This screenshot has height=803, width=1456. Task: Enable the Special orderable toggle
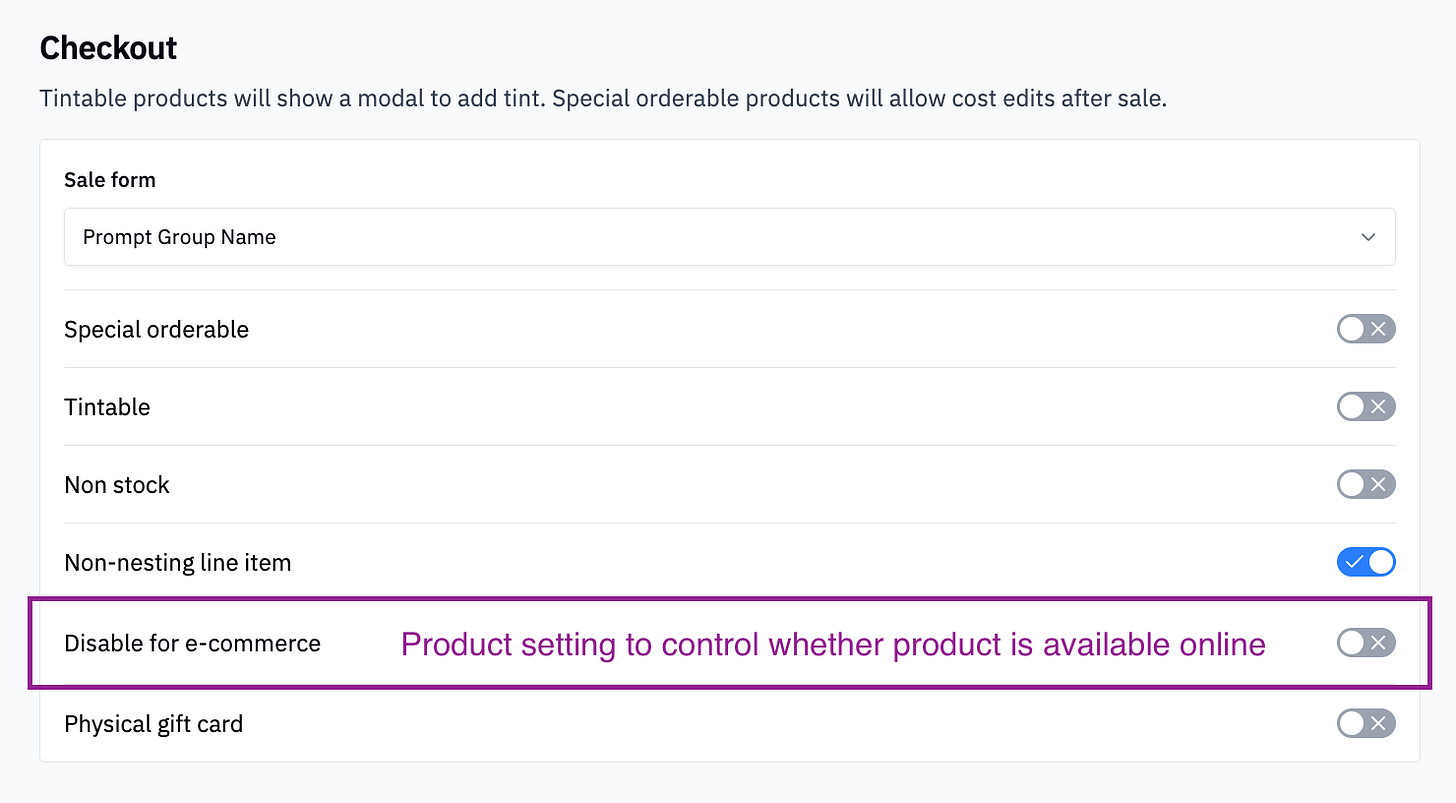coord(1366,329)
